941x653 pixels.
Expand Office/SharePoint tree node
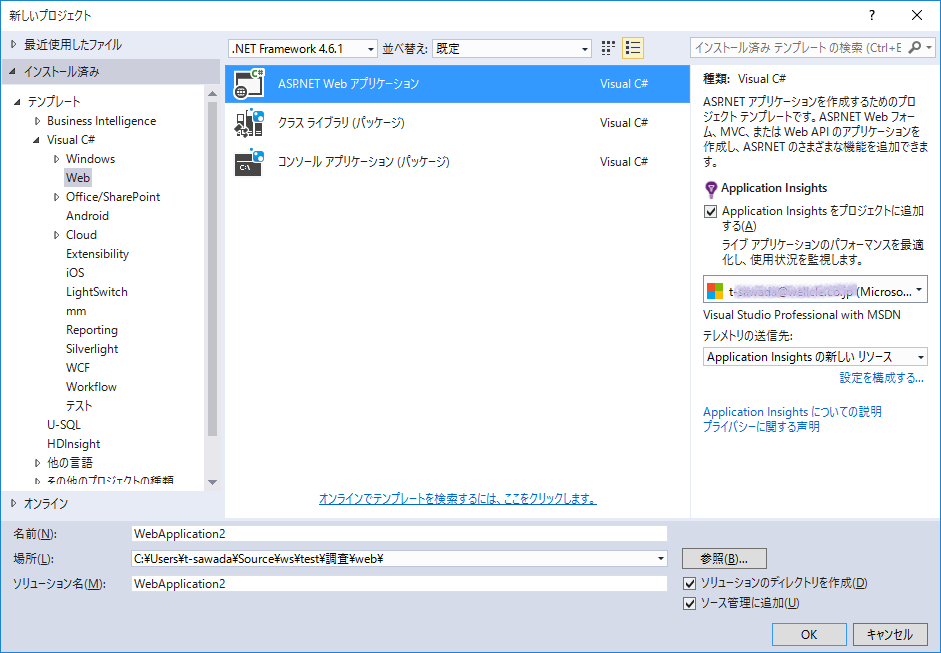[x=56, y=197]
